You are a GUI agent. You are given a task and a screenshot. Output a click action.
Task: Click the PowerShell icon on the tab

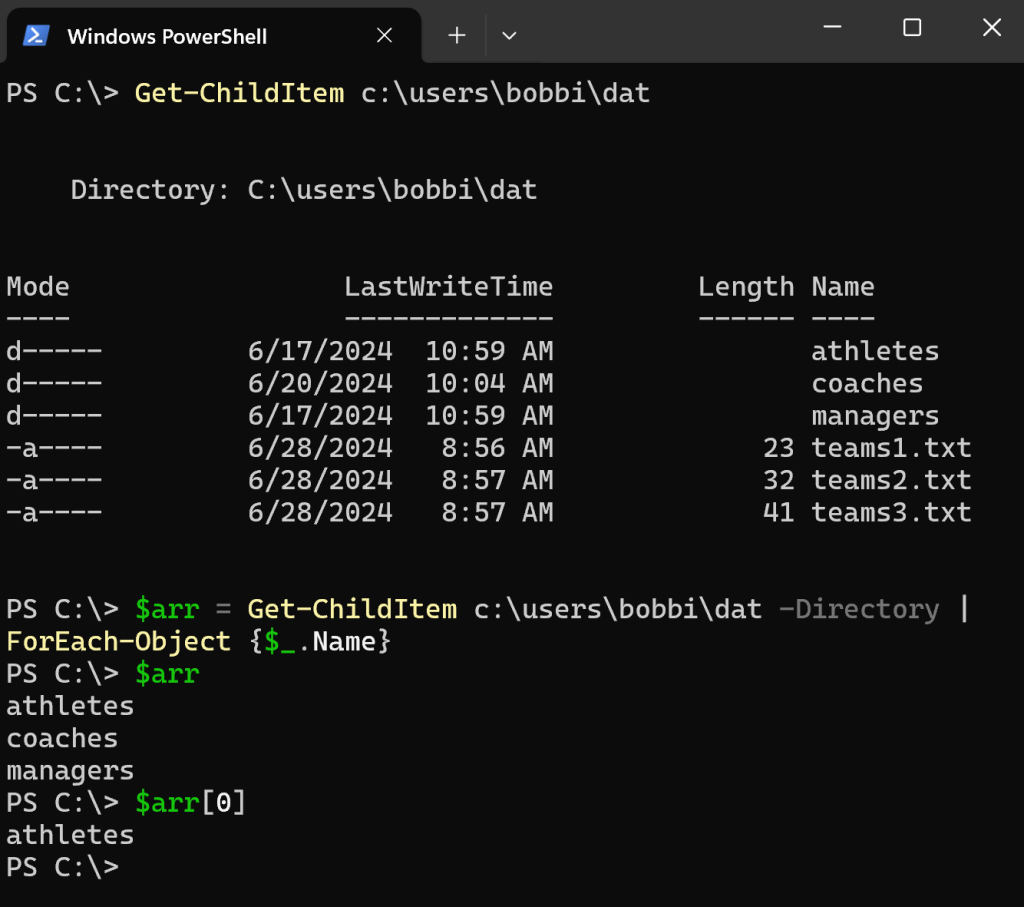coord(33,35)
